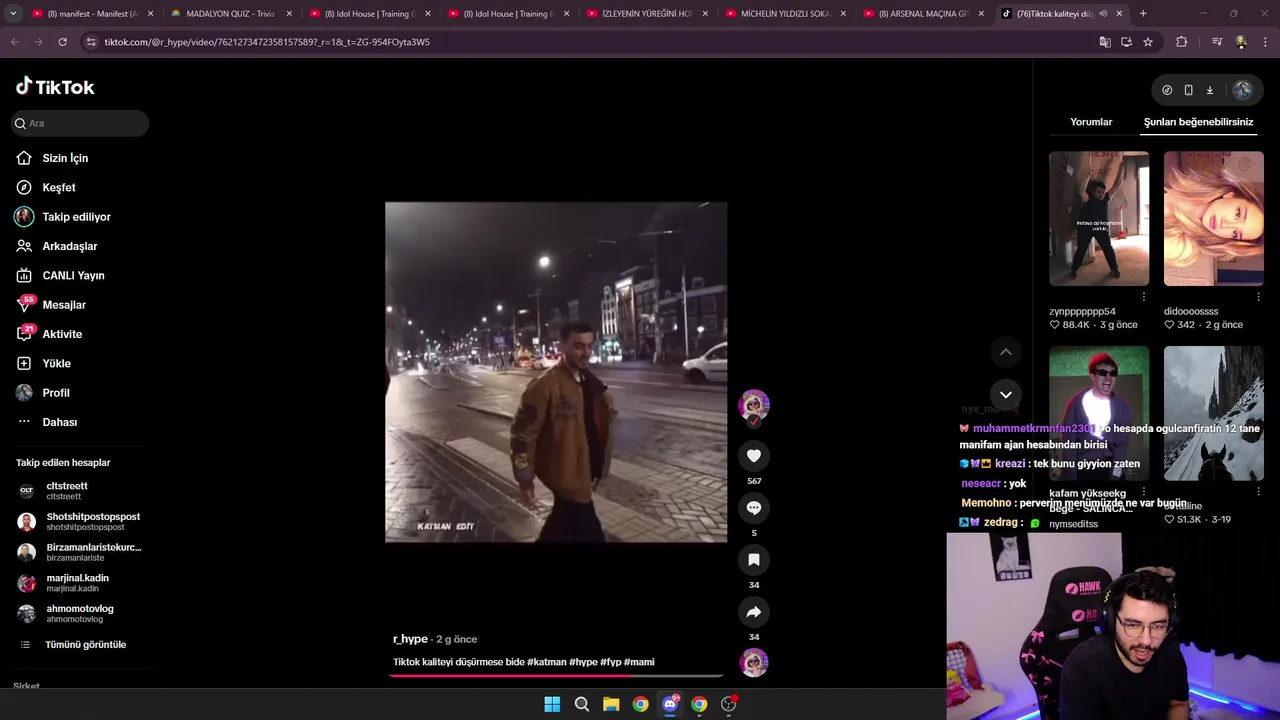Open Windows Start menu
Screen dimensions: 1280x720
point(552,704)
